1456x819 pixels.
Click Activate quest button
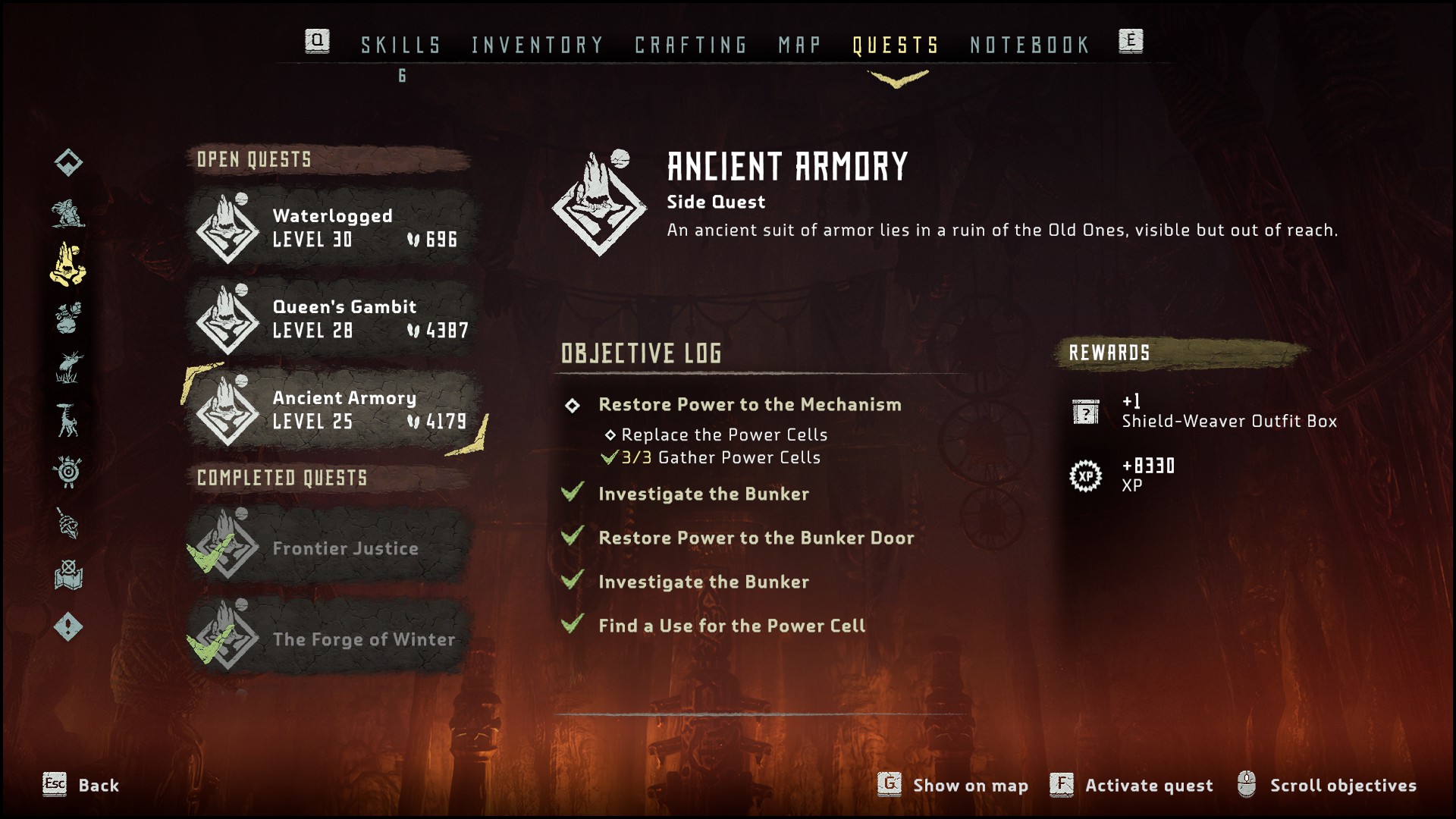point(1131,785)
